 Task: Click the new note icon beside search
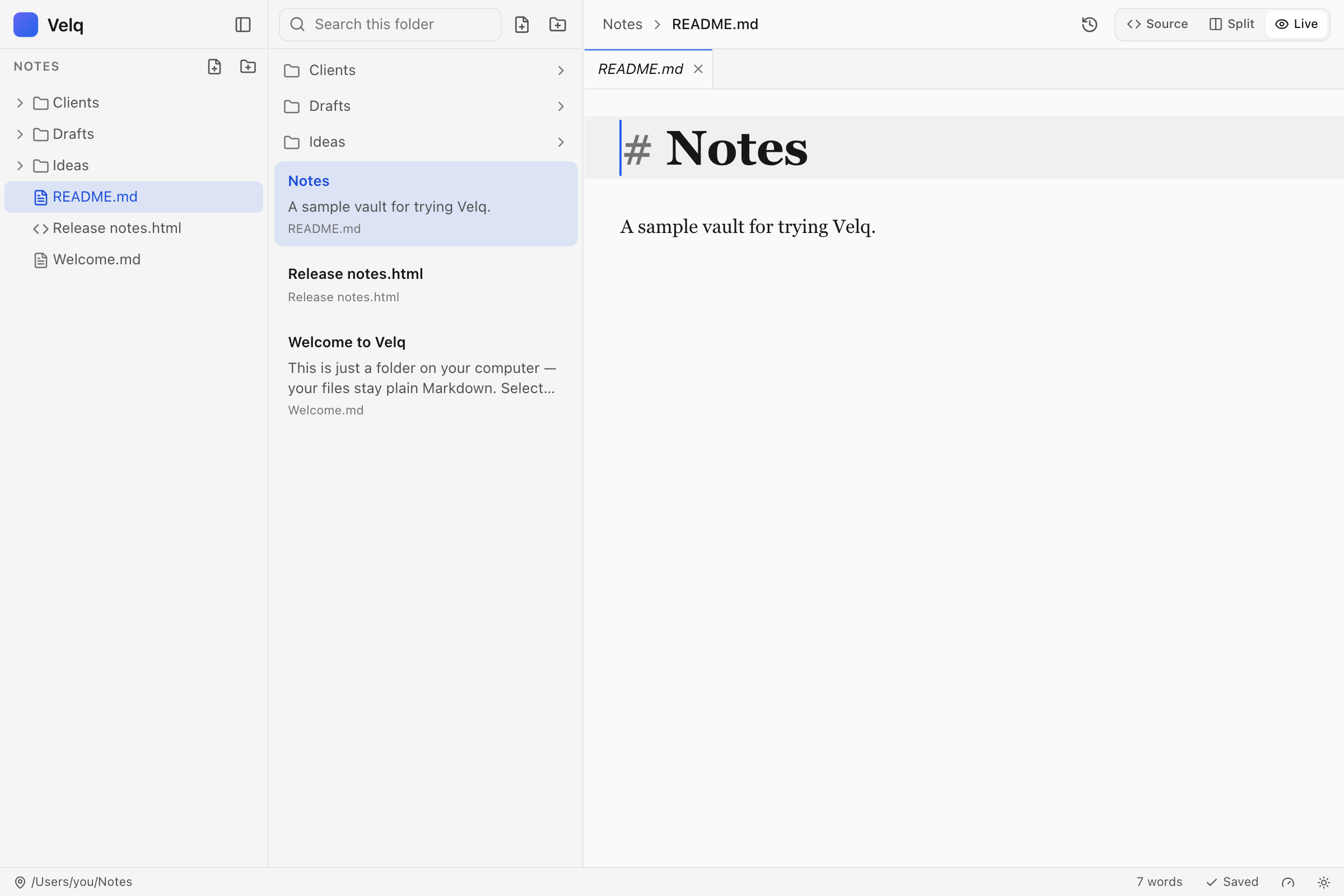point(522,25)
